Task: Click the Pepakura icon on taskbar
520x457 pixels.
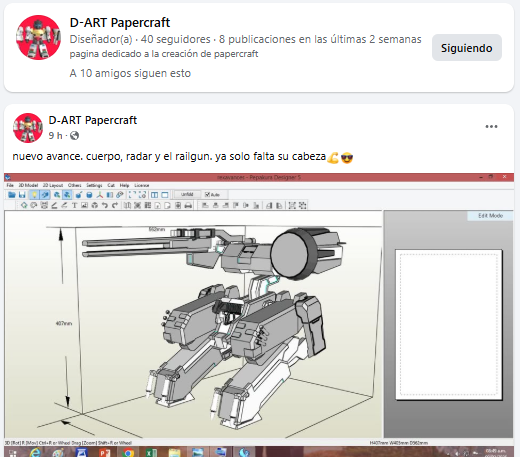Action: click(244, 452)
